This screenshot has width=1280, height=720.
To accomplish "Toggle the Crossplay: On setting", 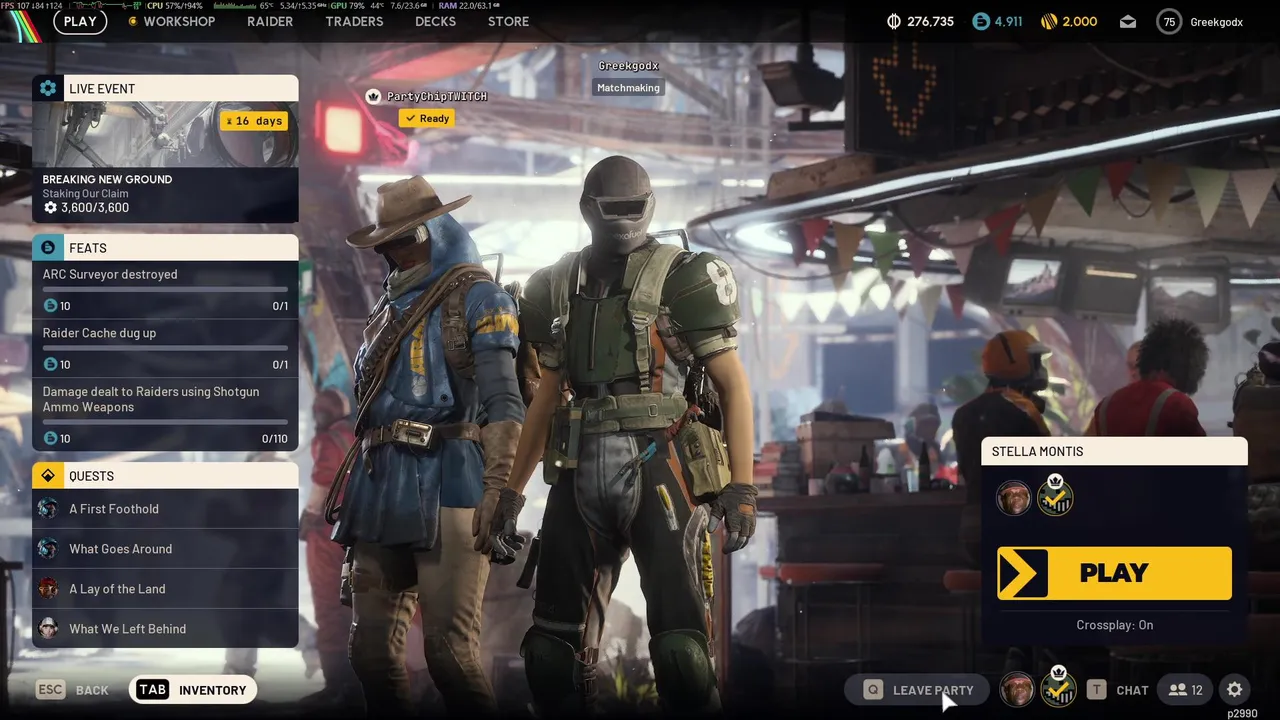I will pyautogui.click(x=1115, y=625).
